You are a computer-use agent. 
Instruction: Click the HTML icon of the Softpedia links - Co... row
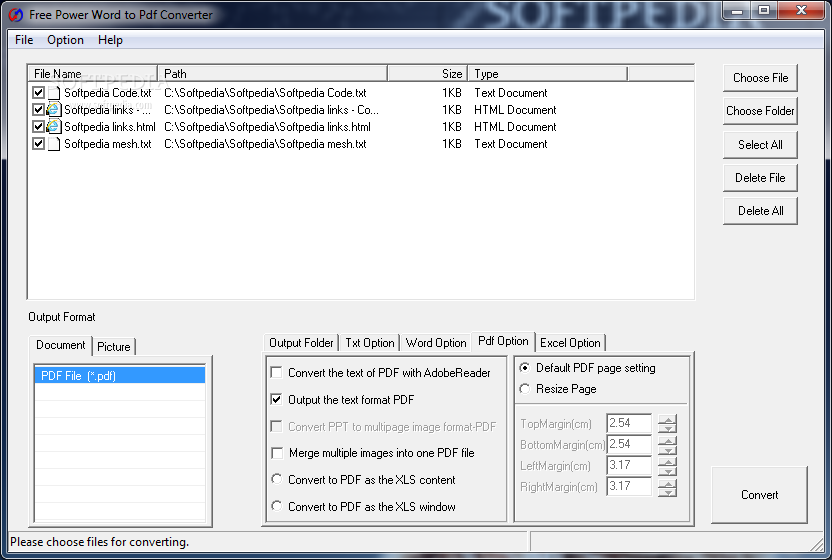tap(54, 110)
